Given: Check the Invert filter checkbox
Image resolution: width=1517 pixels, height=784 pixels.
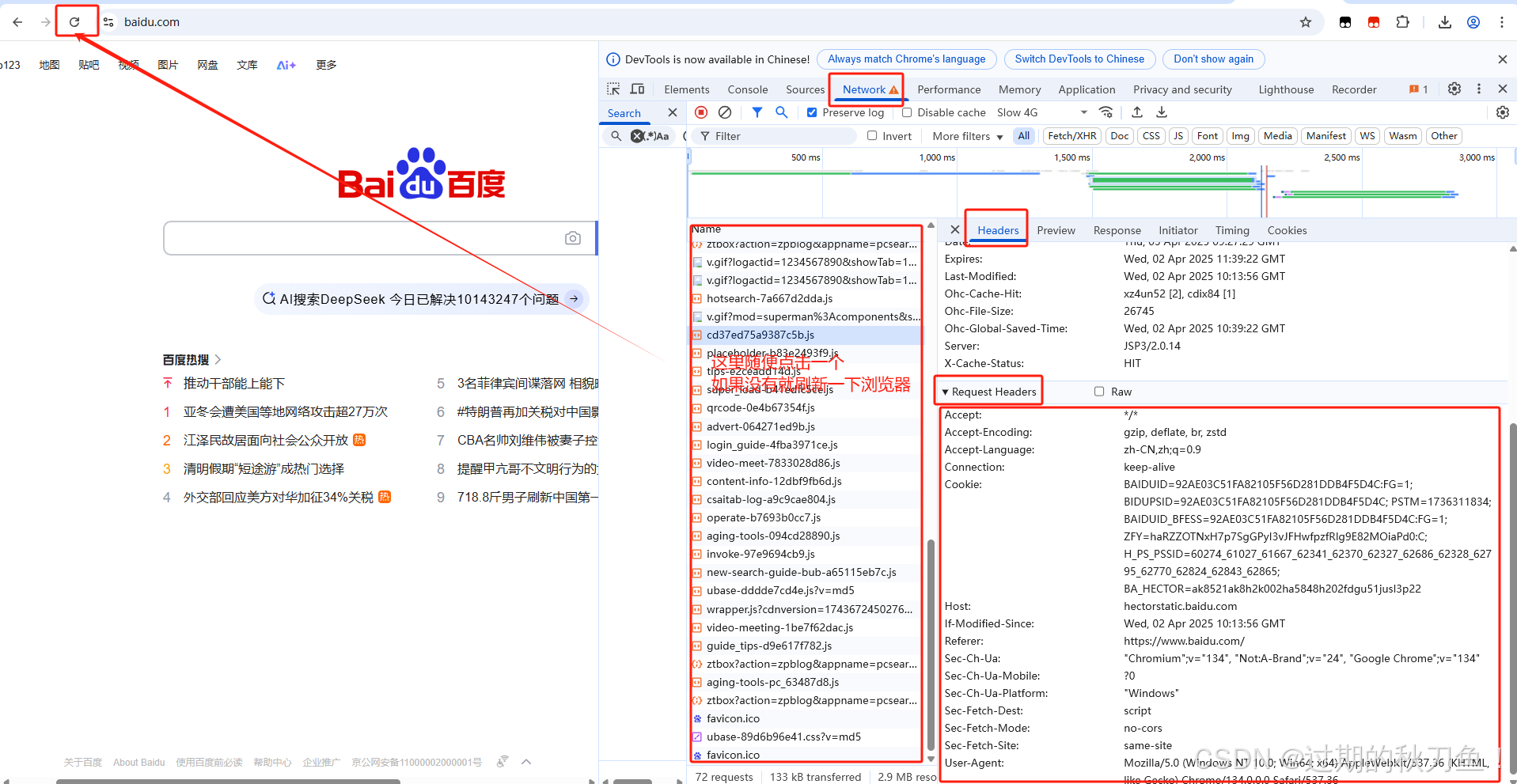Looking at the screenshot, I should [872, 135].
